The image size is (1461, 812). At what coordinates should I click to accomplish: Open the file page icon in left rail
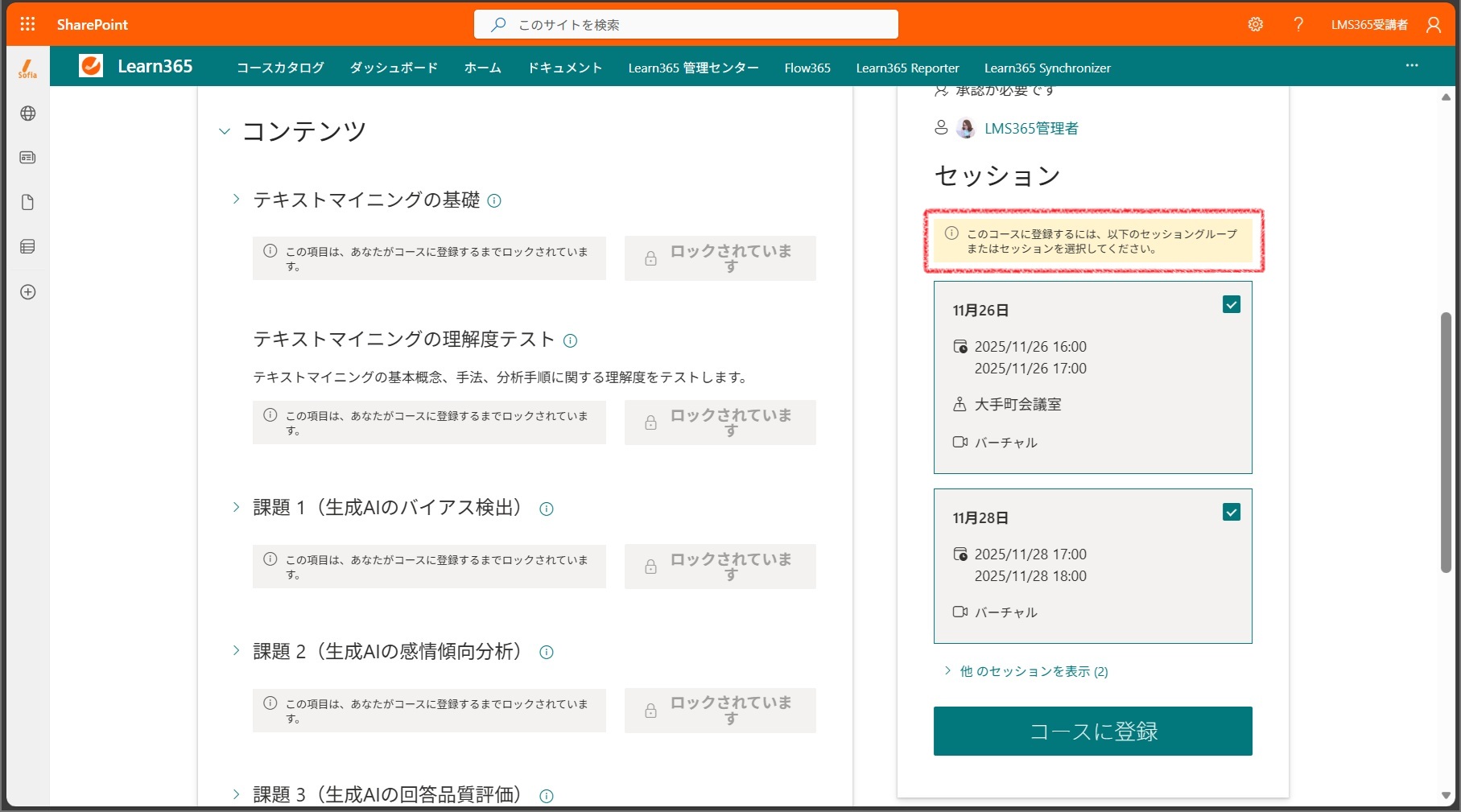(x=27, y=202)
